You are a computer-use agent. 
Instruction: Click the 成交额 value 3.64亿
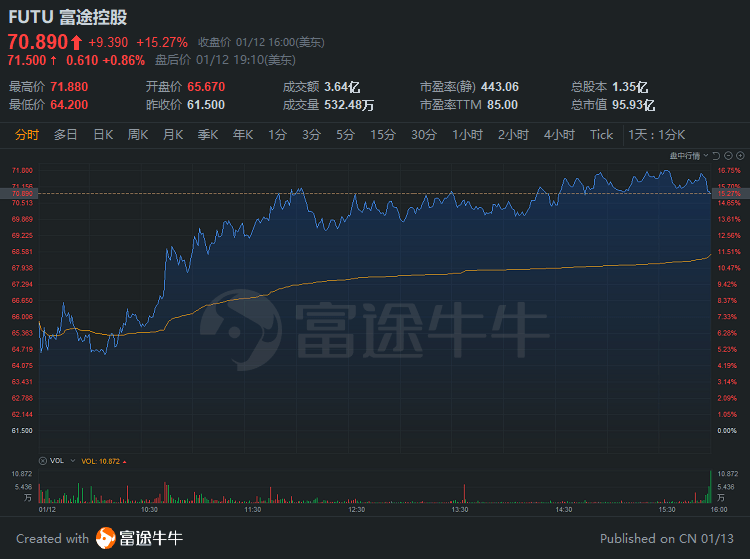pyautogui.click(x=342, y=87)
